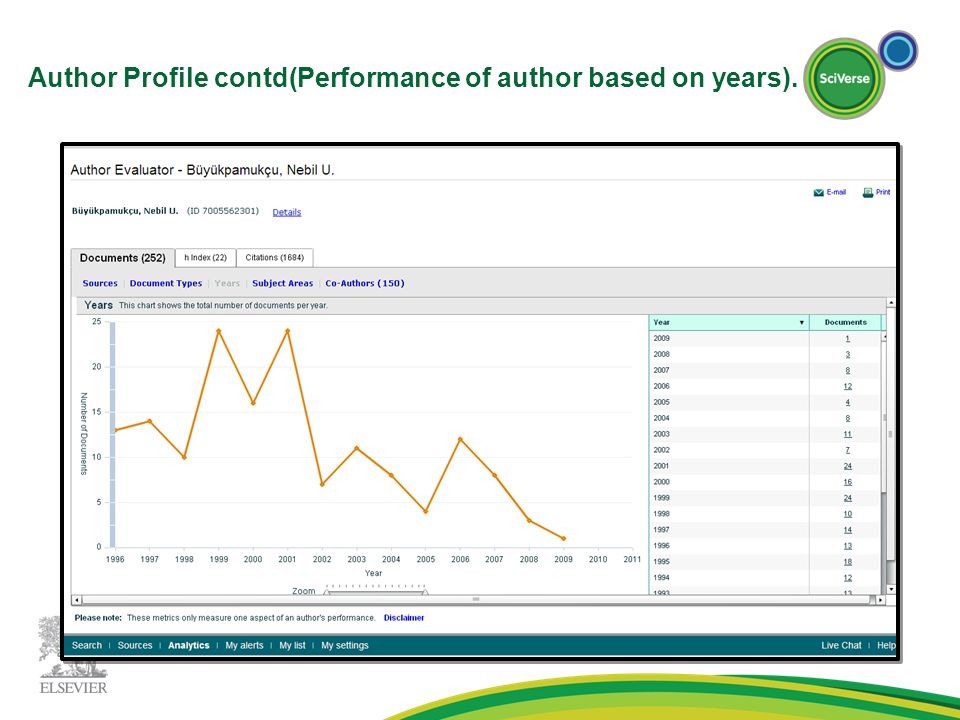Click the vertical scrollbar up arrow

[x=891, y=303]
